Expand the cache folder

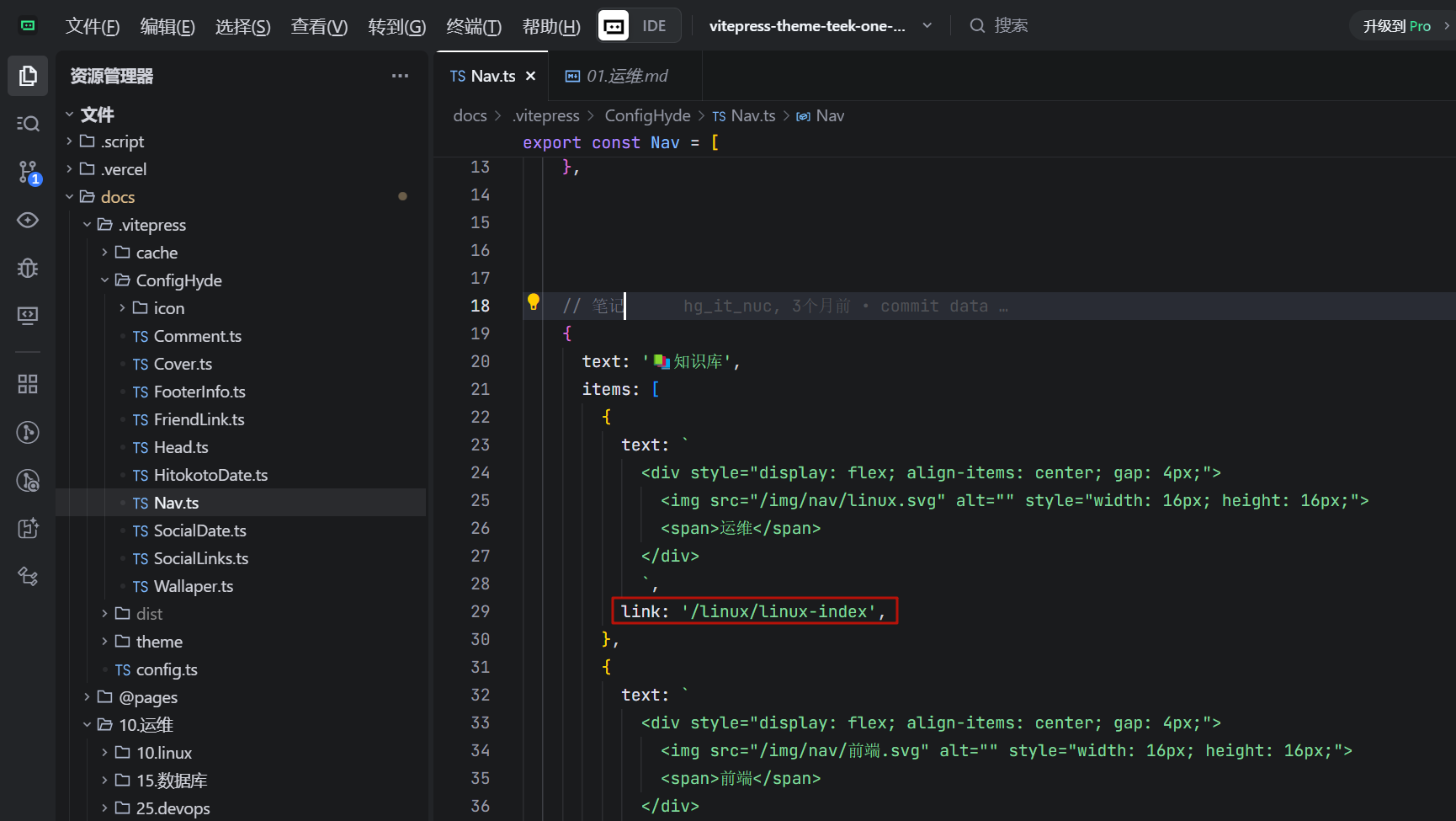157,253
